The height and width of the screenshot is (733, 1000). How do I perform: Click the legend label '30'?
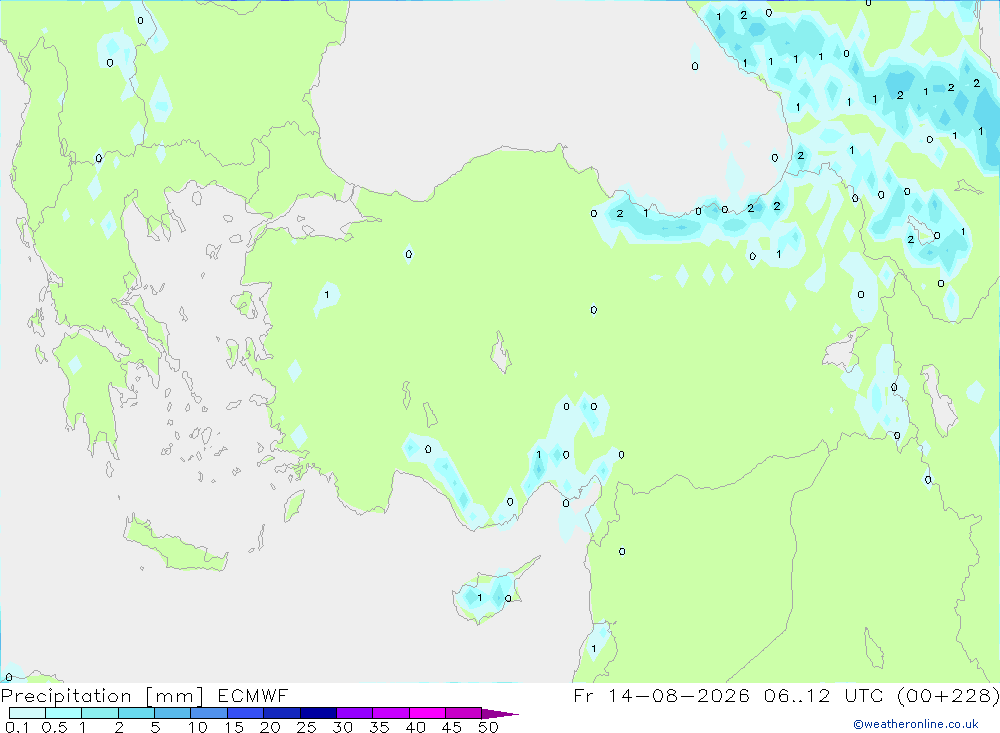click(x=342, y=727)
